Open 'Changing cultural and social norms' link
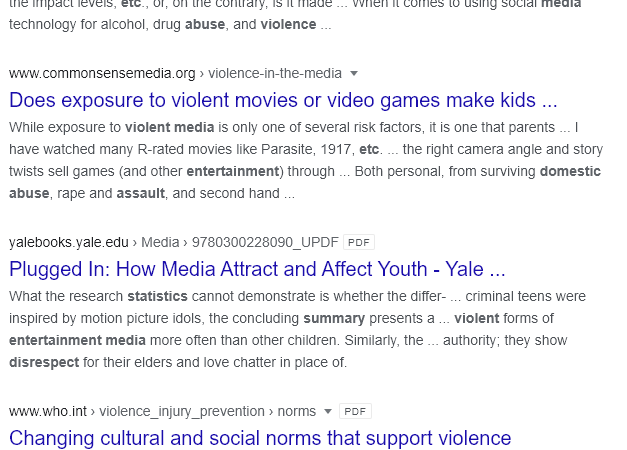This screenshot has height=450, width=627. [260, 438]
